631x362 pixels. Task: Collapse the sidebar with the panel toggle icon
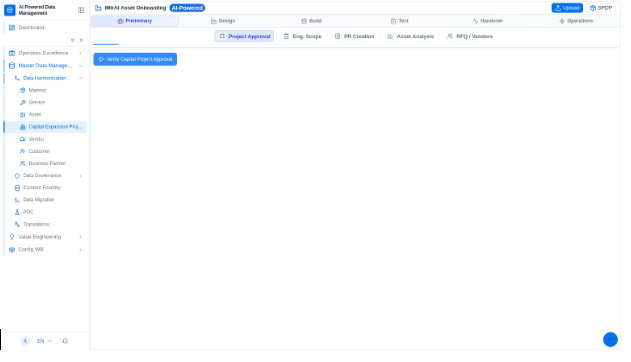tap(81, 10)
